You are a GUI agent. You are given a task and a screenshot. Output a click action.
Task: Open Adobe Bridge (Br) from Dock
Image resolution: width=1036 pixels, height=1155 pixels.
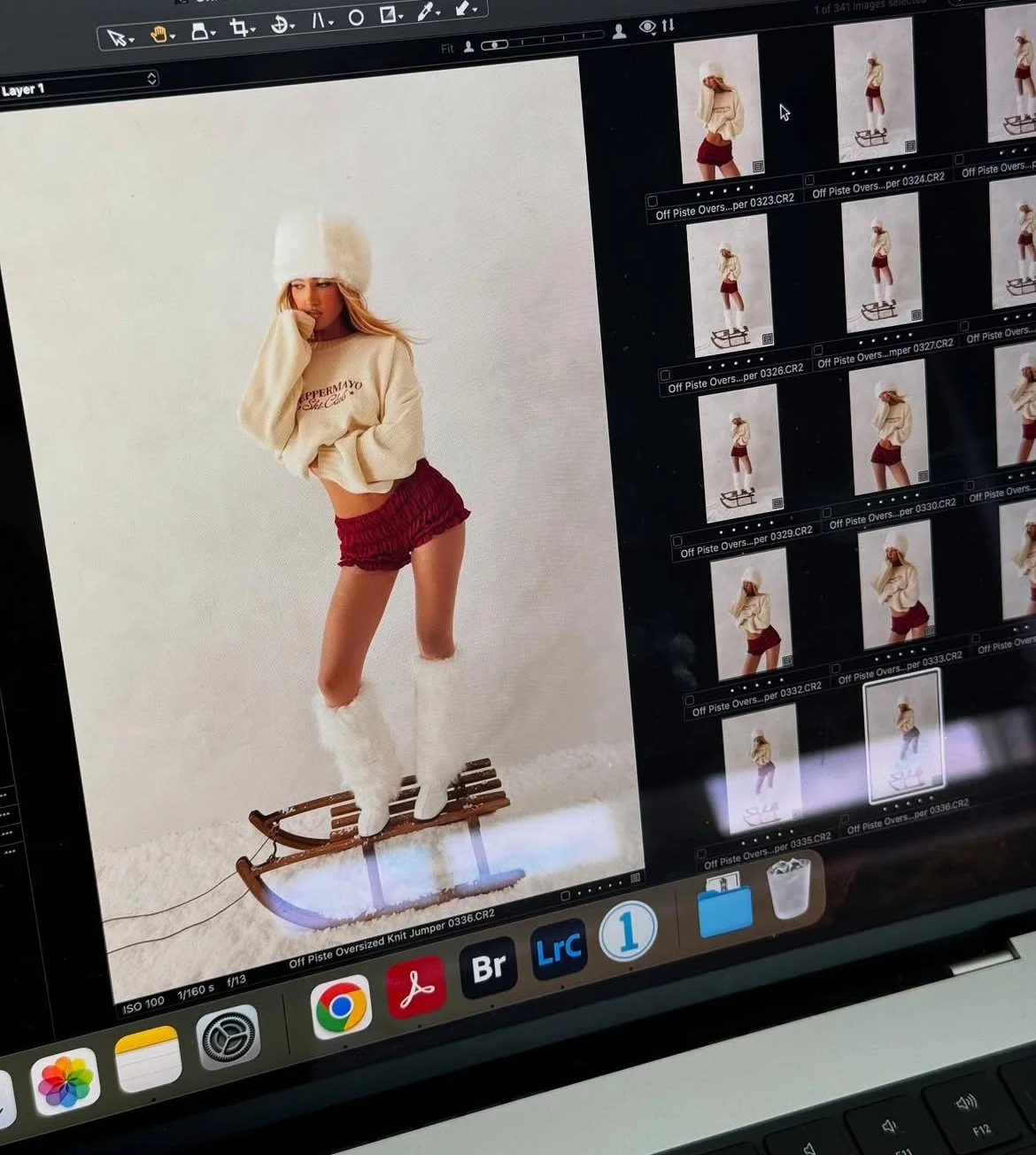488,967
